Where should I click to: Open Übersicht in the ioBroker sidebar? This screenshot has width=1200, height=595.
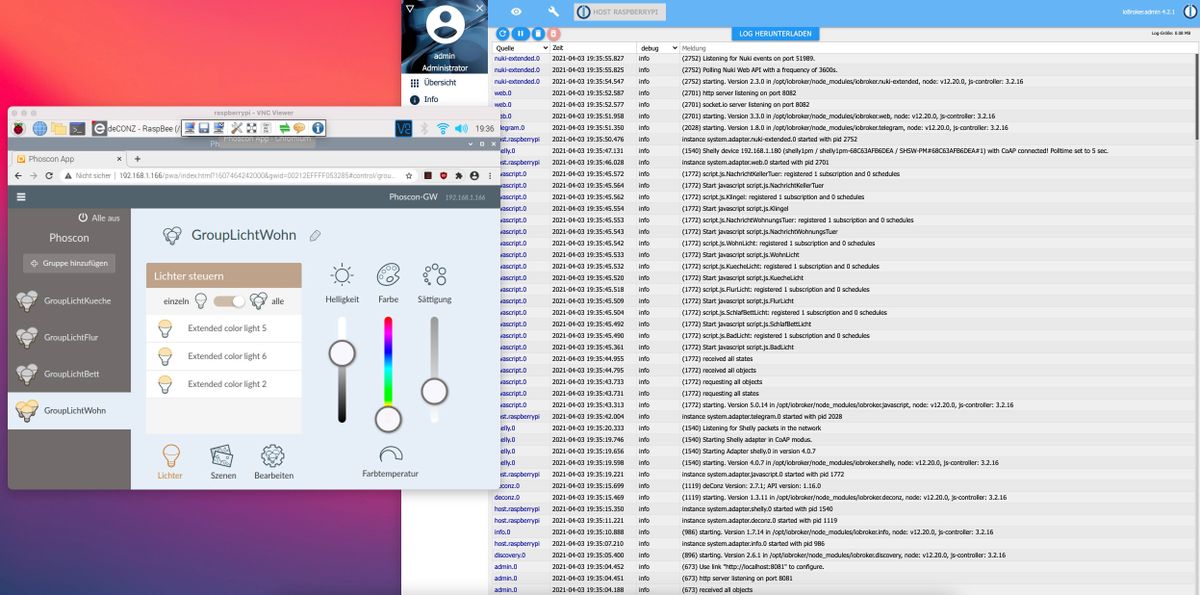pyautogui.click(x=433, y=83)
